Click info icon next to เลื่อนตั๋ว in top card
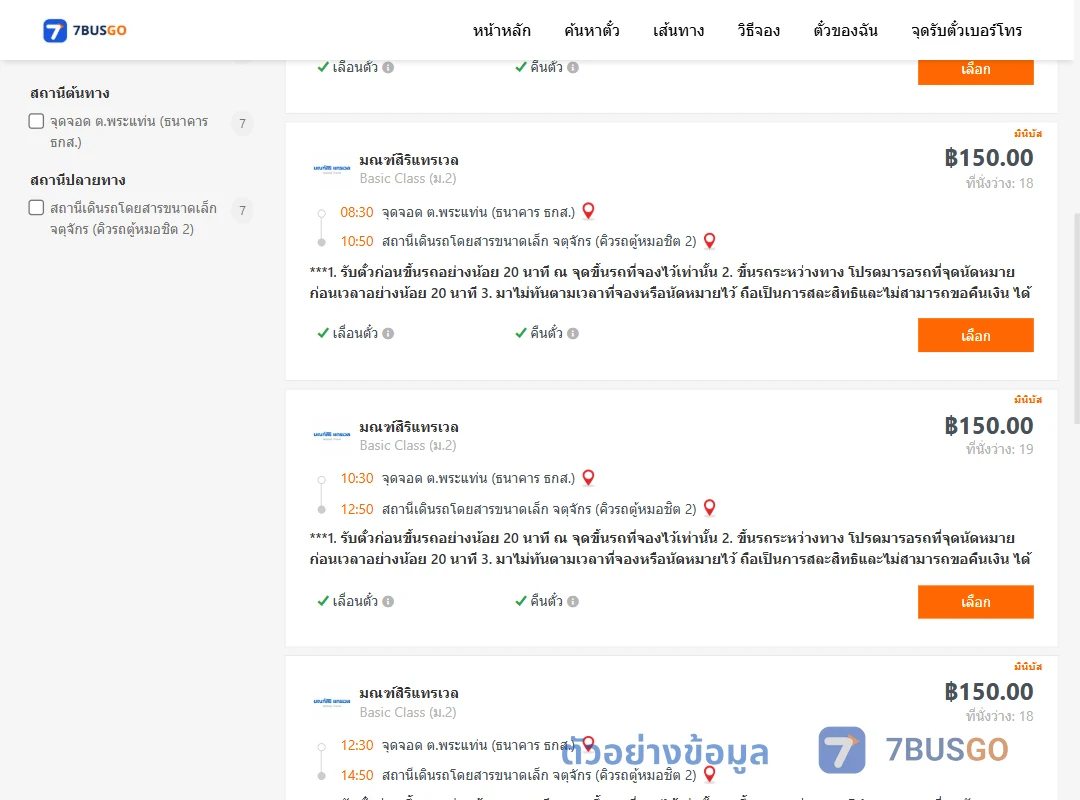This screenshot has width=1080, height=800. [x=388, y=68]
